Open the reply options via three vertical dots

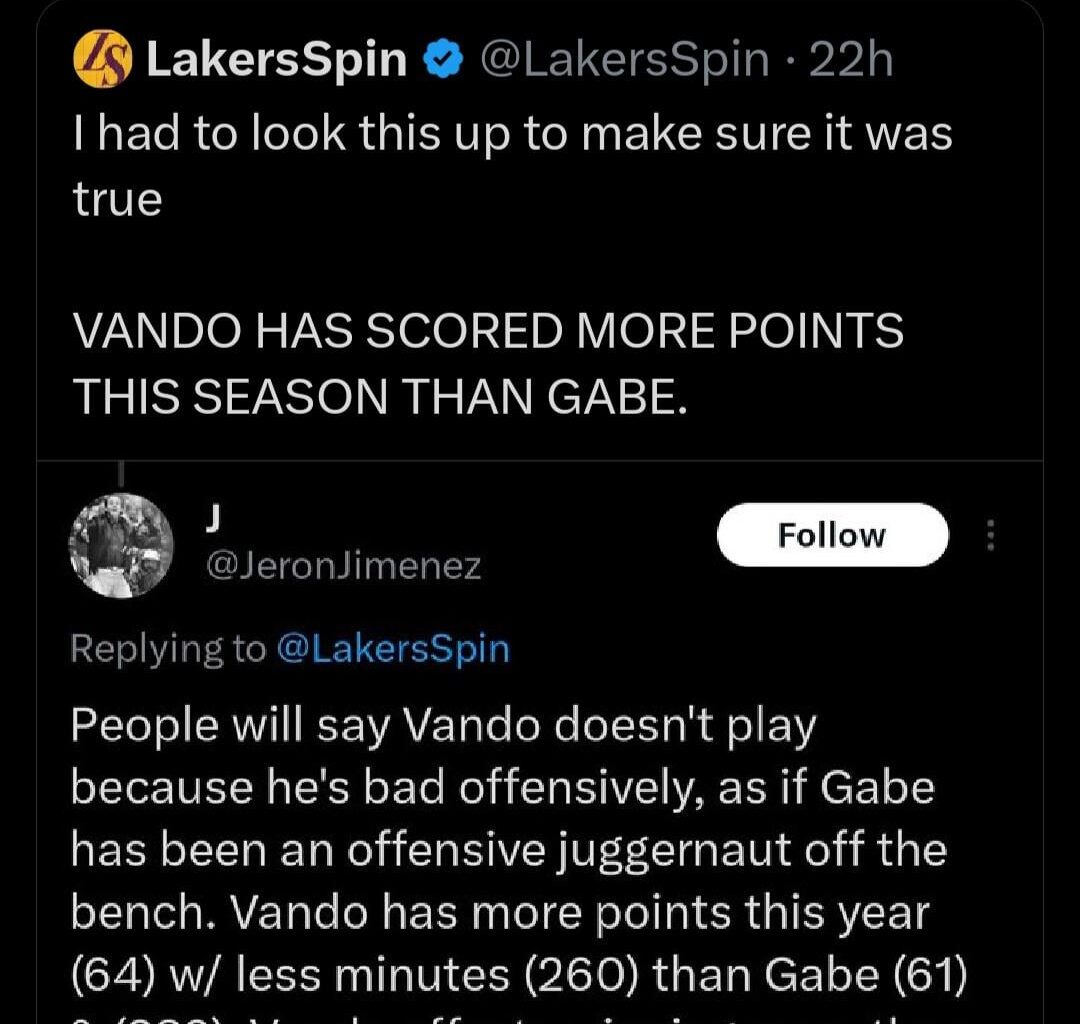pos(991,535)
